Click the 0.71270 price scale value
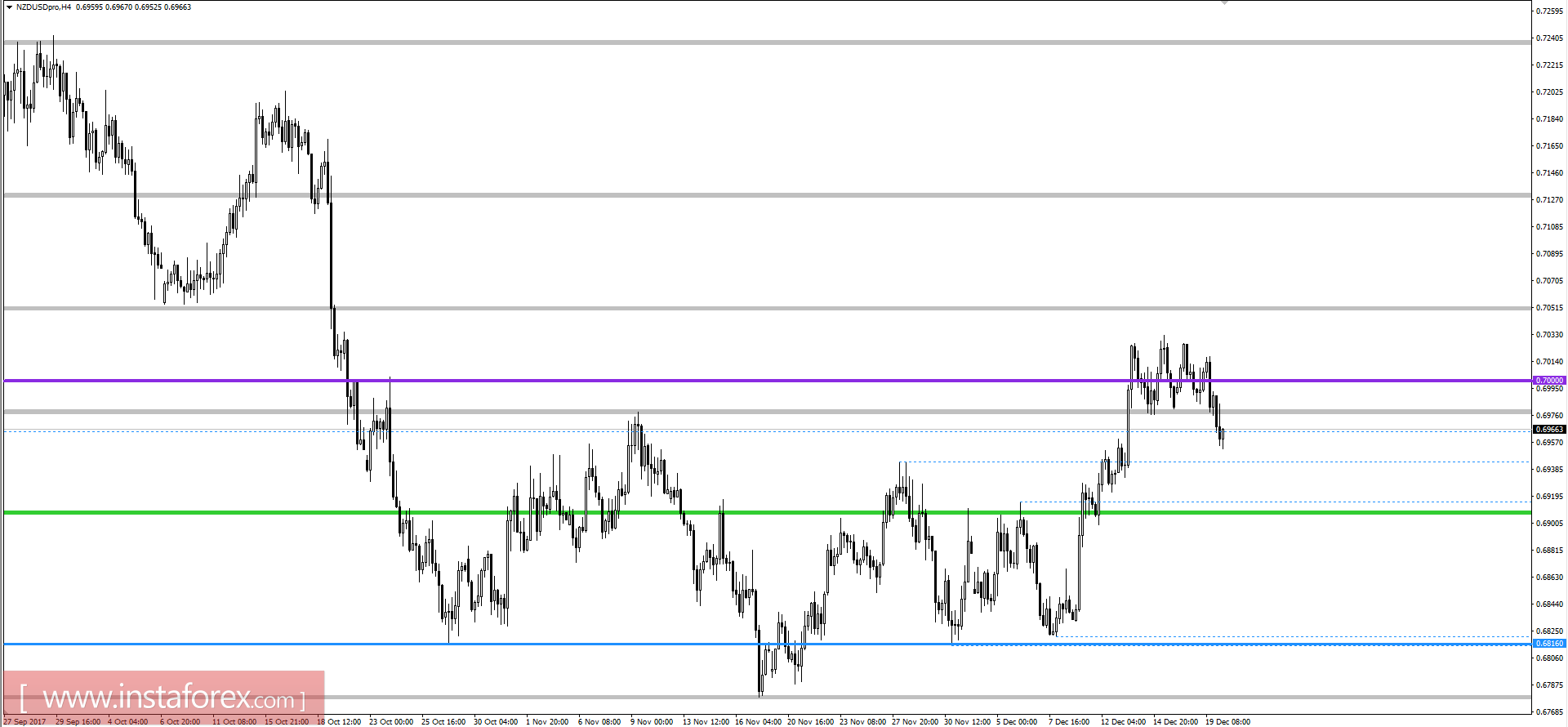1568x727 pixels. 1549,199
